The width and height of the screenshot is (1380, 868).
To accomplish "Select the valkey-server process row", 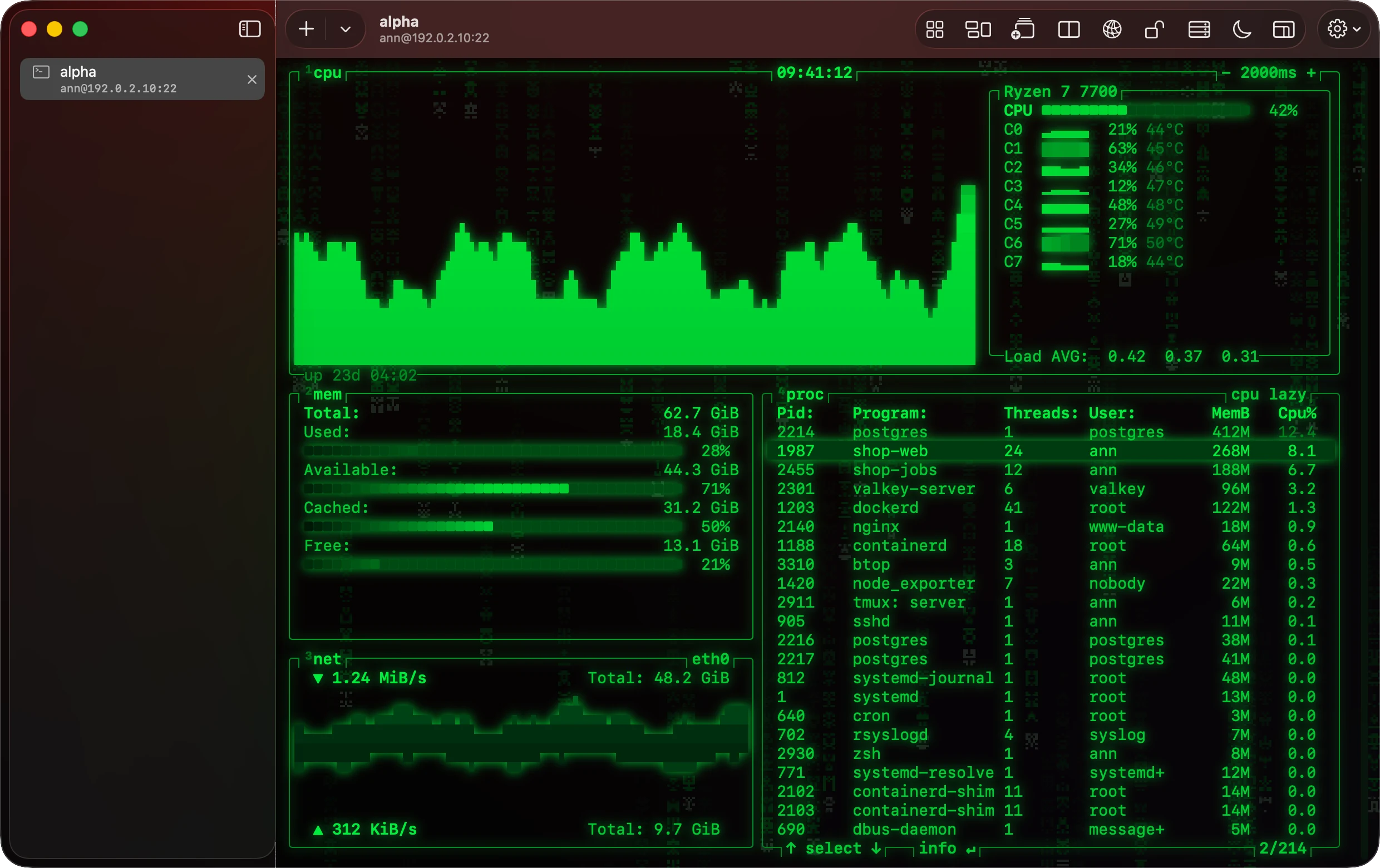I will pyautogui.click(x=1051, y=489).
